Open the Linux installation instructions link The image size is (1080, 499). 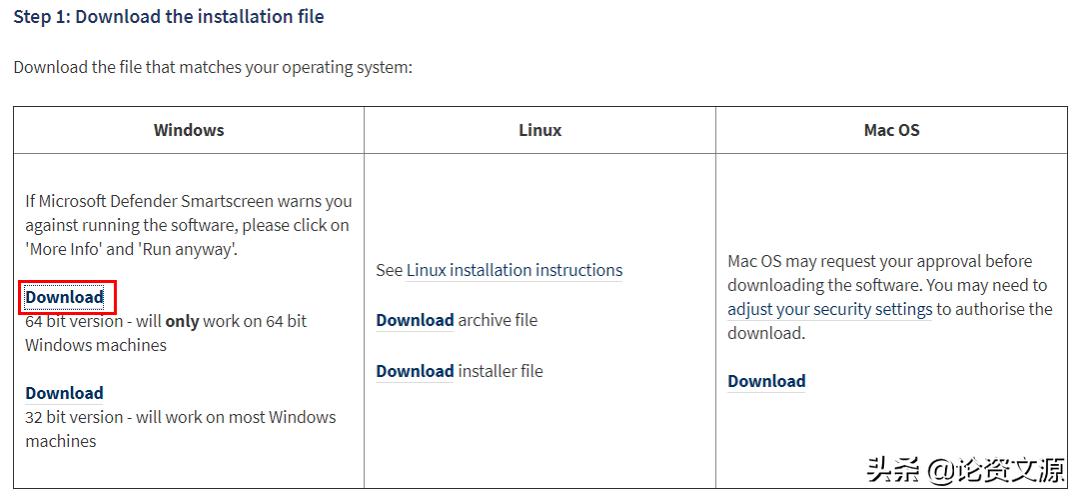514,270
